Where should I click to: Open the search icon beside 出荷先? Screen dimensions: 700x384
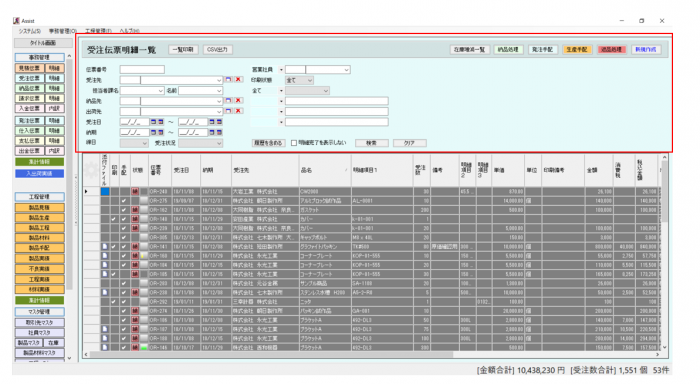point(228,111)
